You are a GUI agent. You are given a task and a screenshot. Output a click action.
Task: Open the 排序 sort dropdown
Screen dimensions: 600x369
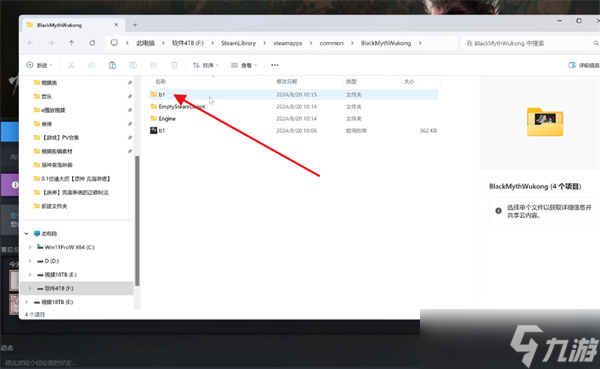pos(205,65)
